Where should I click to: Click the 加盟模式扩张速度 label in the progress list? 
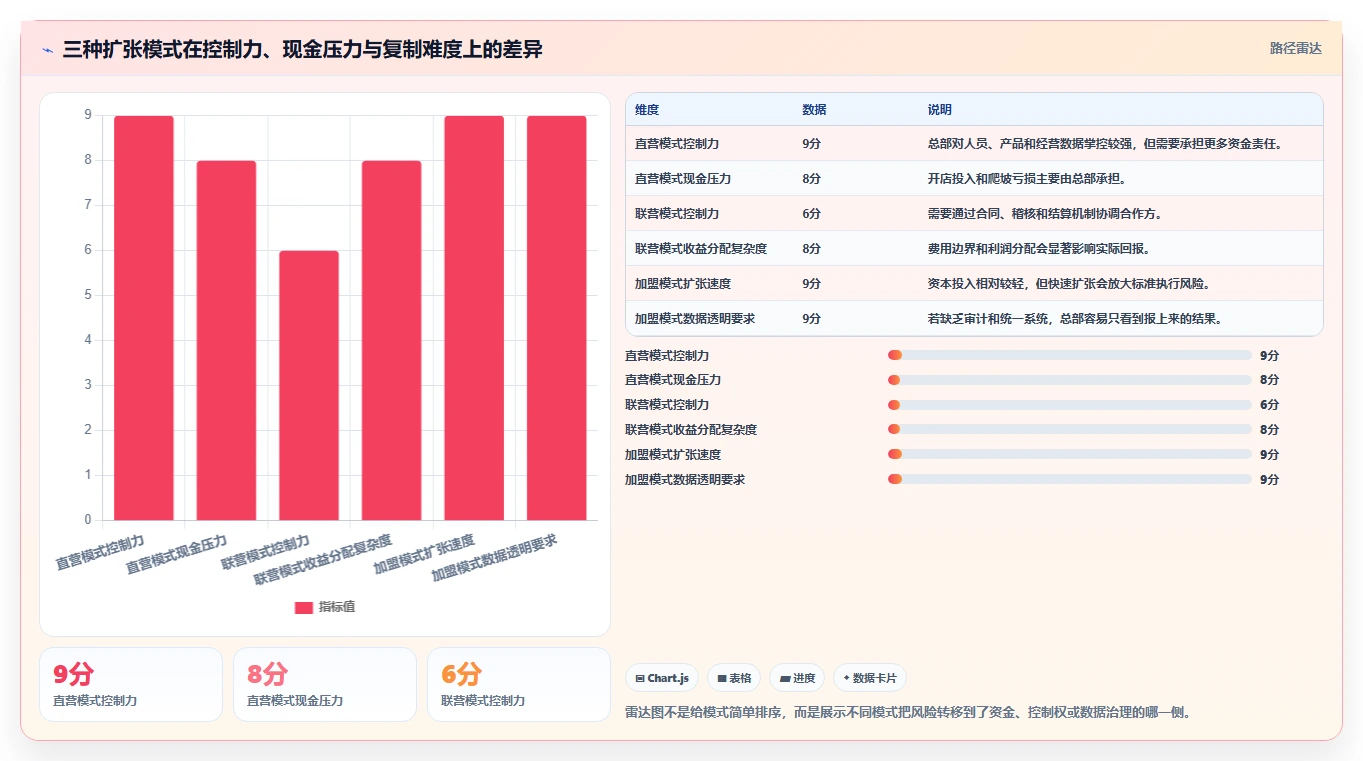tap(673, 454)
